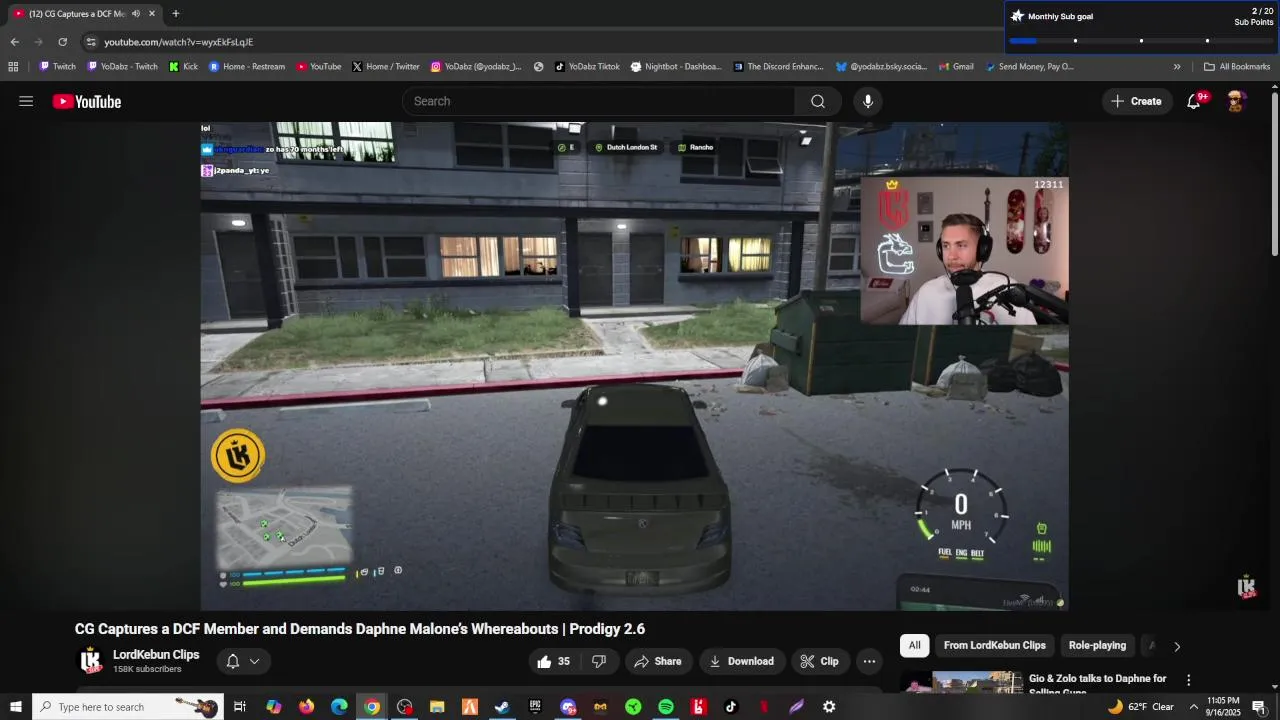
Task: Show next filter chips arrow
Action: click(1177, 646)
